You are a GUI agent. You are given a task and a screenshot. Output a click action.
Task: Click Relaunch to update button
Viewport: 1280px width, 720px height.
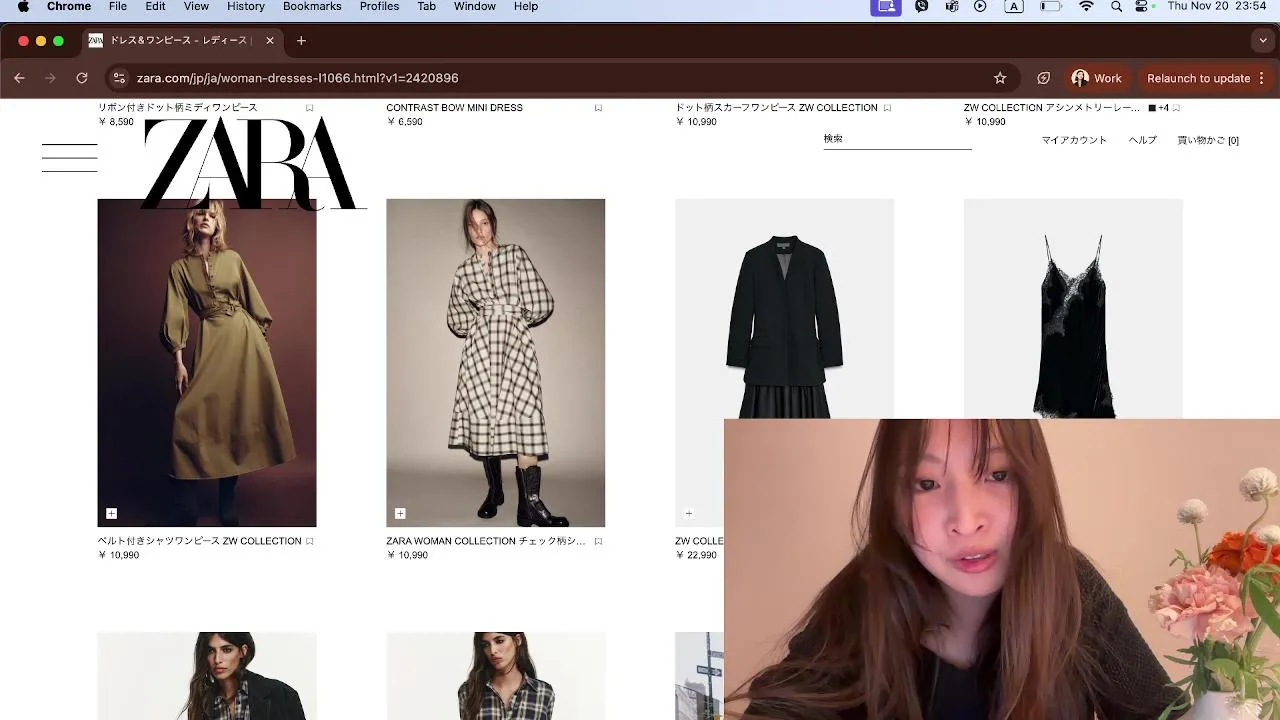tap(1206, 78)
